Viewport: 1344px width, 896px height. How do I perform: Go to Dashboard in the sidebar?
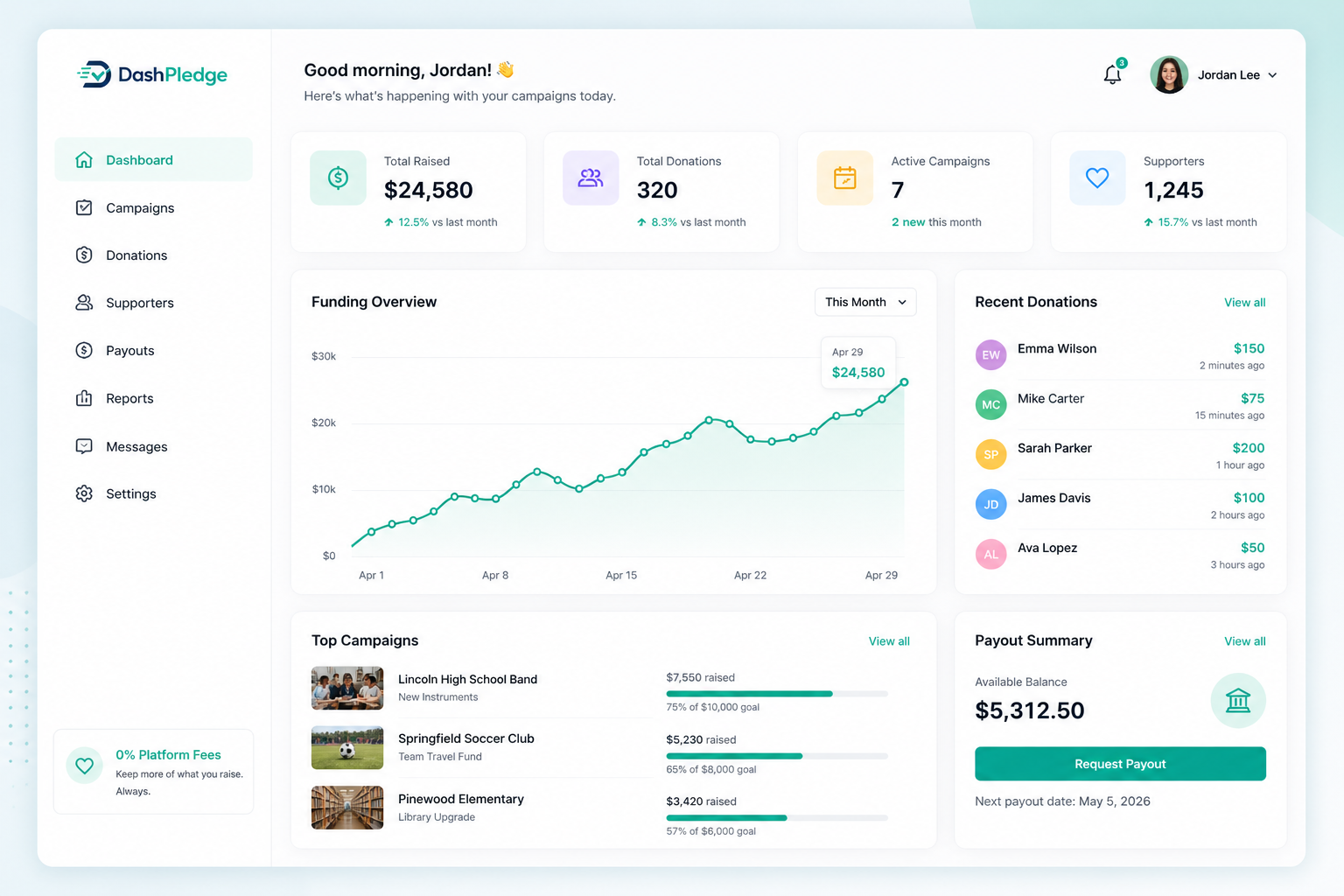pyautogui.click(x=153, y=159)
